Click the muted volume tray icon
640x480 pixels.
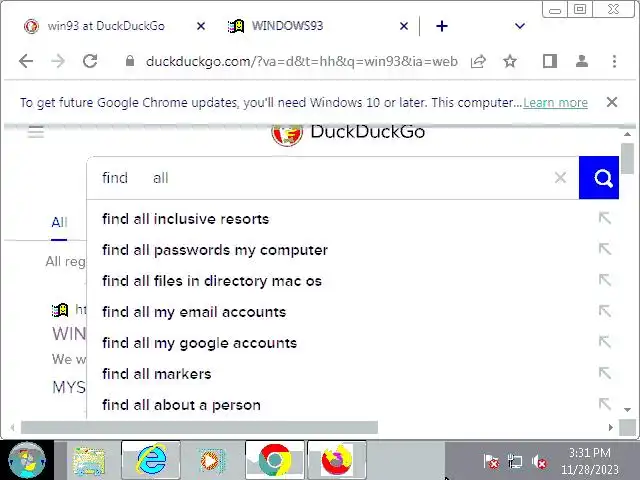[x=540, y=462]
